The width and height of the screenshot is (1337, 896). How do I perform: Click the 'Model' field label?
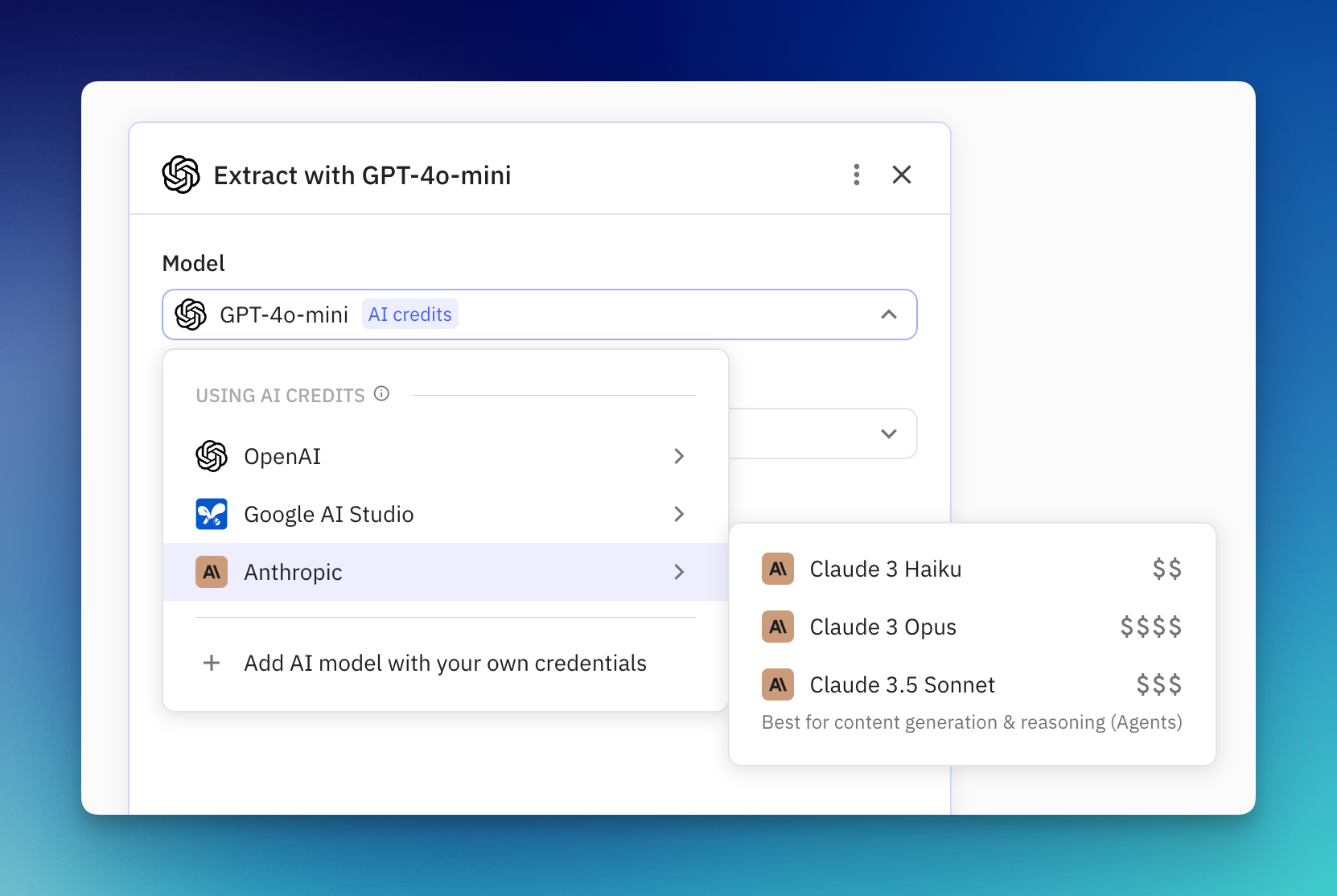[x=194, y=263]
